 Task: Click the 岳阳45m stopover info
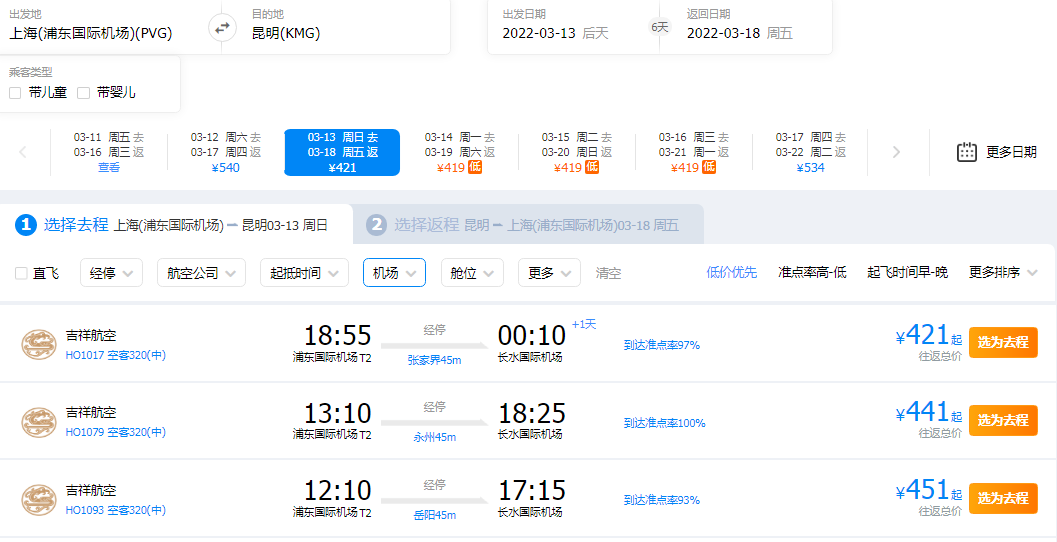434,515
